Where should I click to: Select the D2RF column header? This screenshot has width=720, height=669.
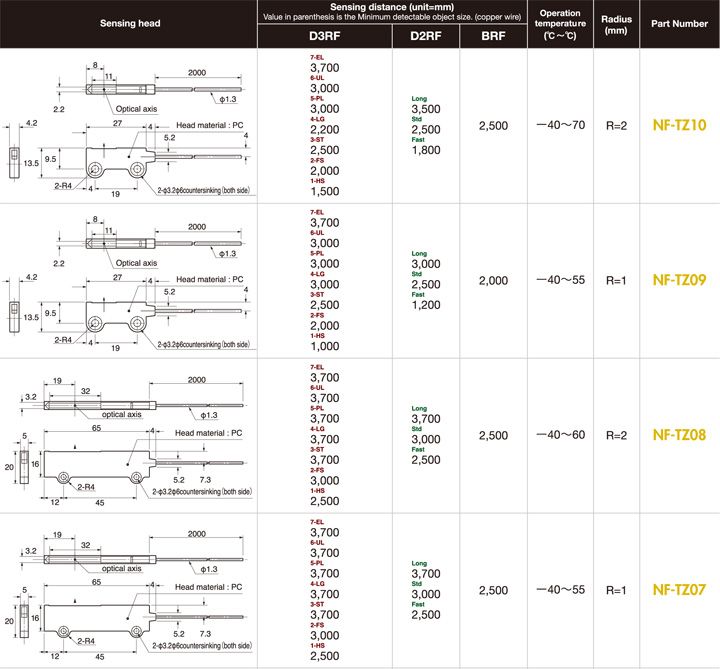(x=426, y=37)
